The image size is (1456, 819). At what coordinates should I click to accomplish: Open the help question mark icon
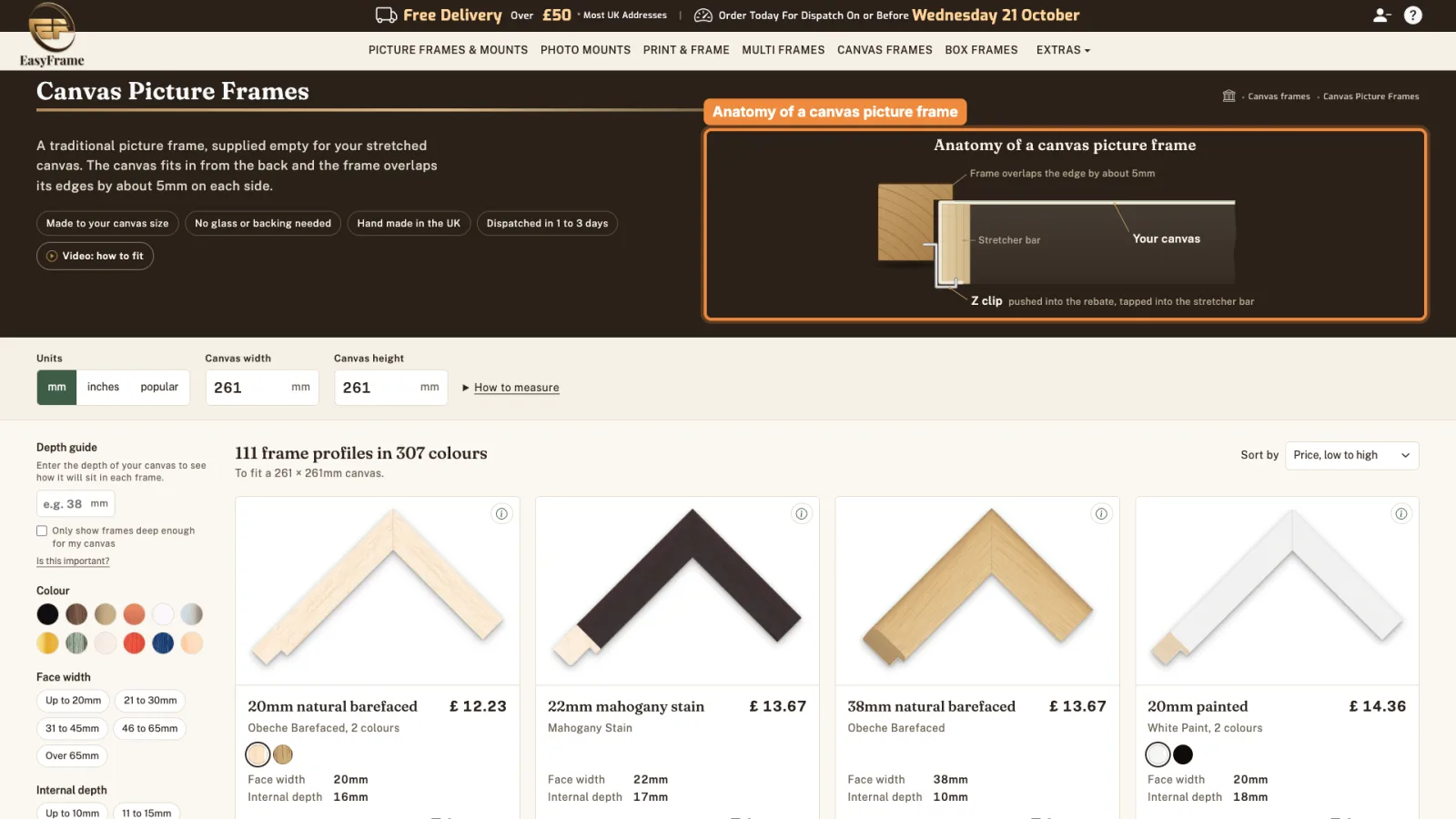[1413, 15]
